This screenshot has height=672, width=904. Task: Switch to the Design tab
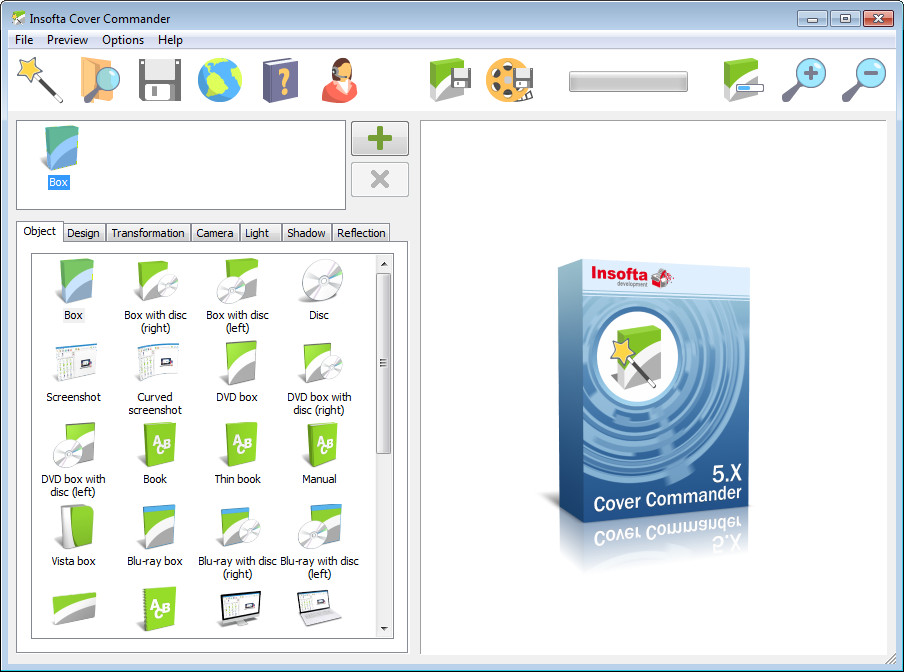(x=84, y=233)
